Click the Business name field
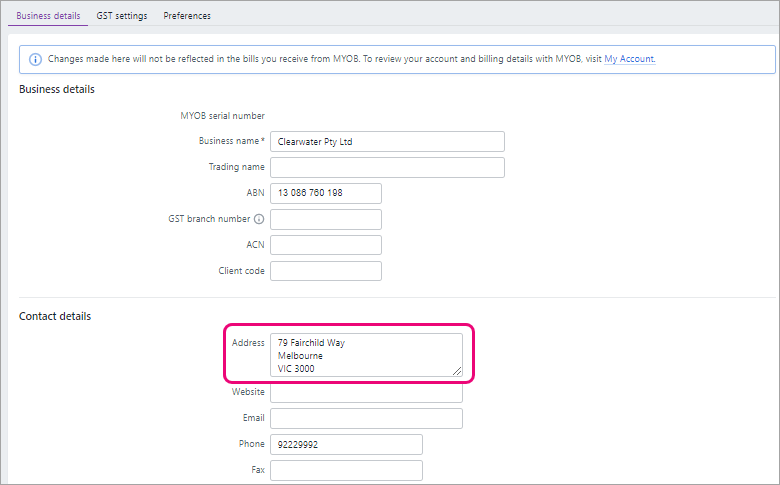This screenshot has height=485, width=780. 388,142
